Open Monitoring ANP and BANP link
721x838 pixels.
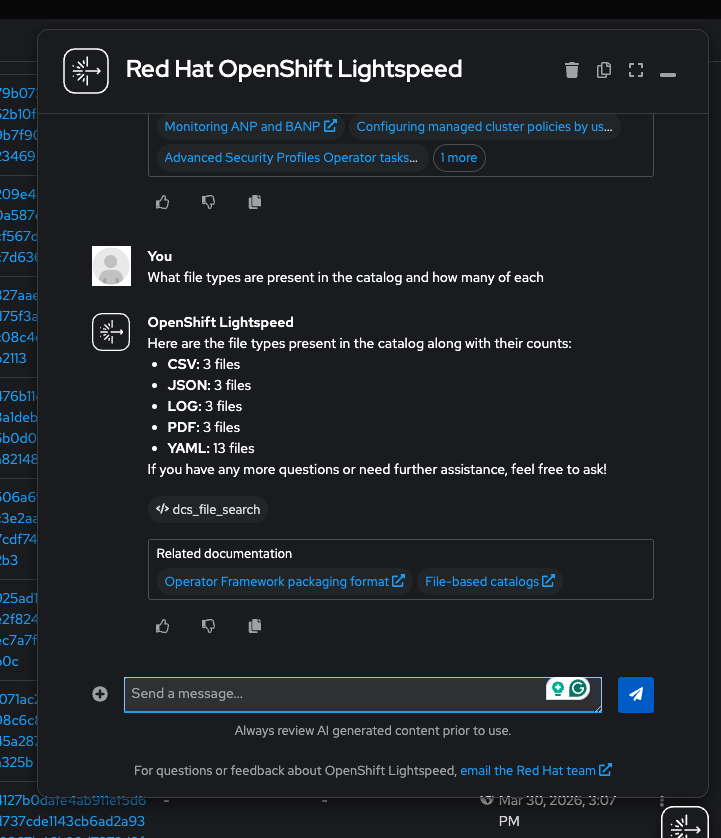pos(250,127)
